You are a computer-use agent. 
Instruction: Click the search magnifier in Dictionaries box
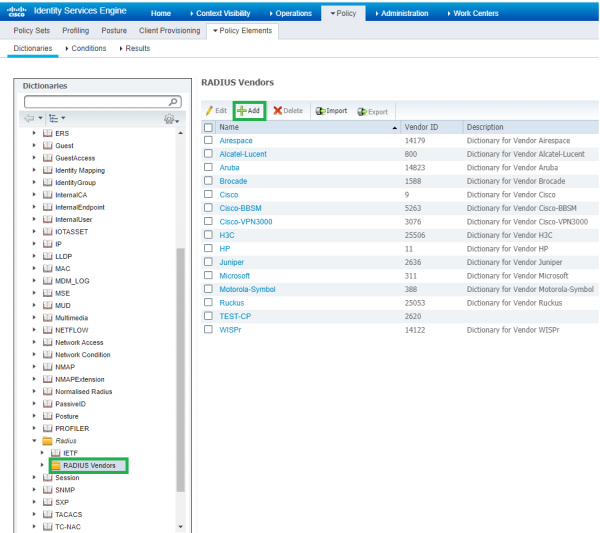(x=174, y=102)
